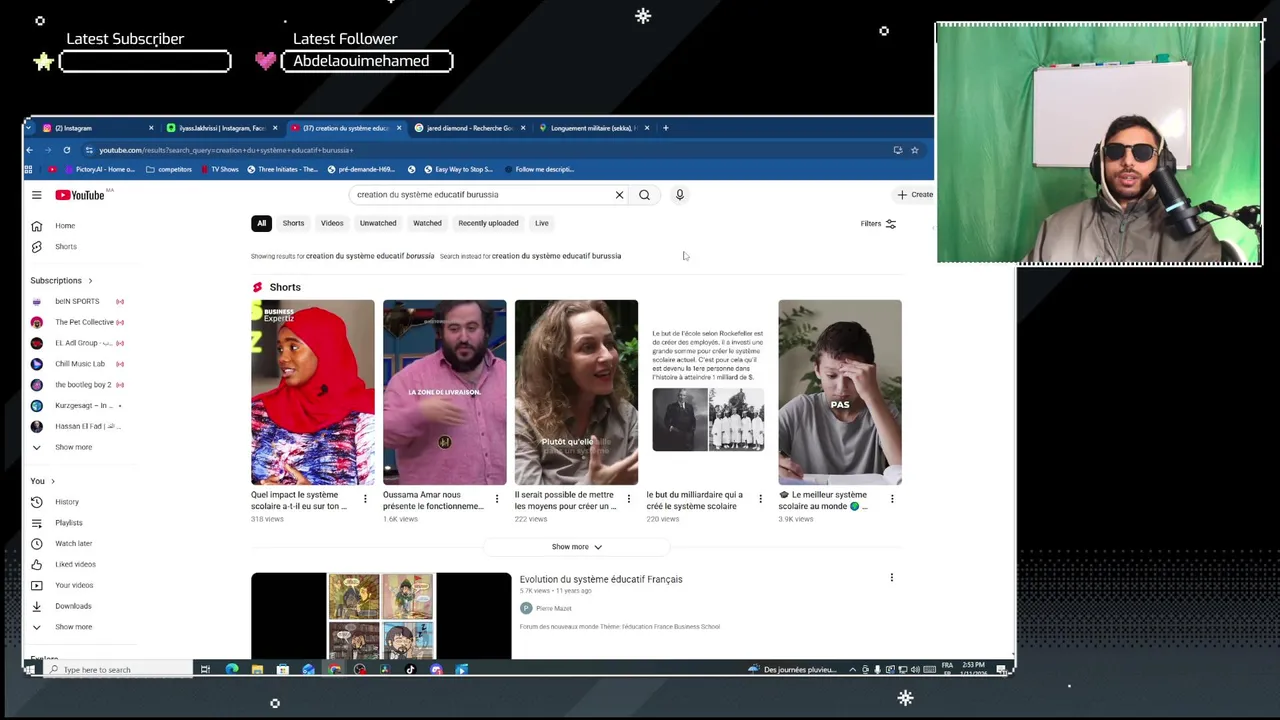The width and height of the screenshot is (1280, 720).
Task: Bookmark this page with the star icon
Action: [x=914, y=150]
